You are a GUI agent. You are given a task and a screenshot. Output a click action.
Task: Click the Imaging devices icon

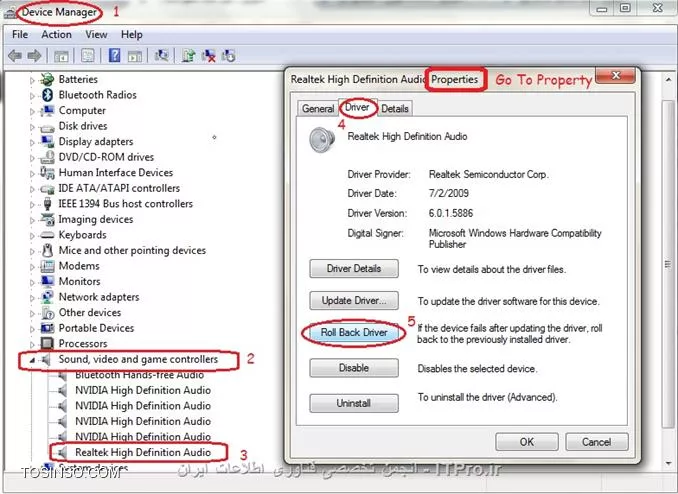click(x=47, y=219)
